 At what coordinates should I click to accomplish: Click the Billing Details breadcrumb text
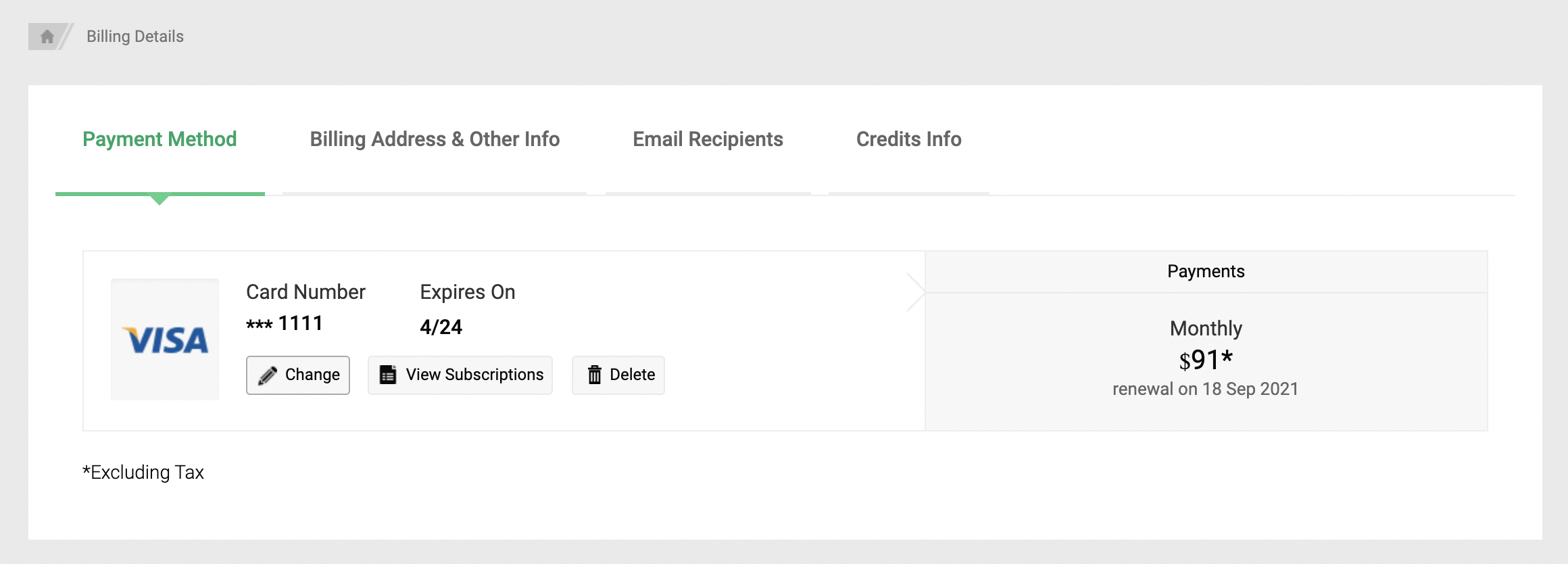coord(135,37)
